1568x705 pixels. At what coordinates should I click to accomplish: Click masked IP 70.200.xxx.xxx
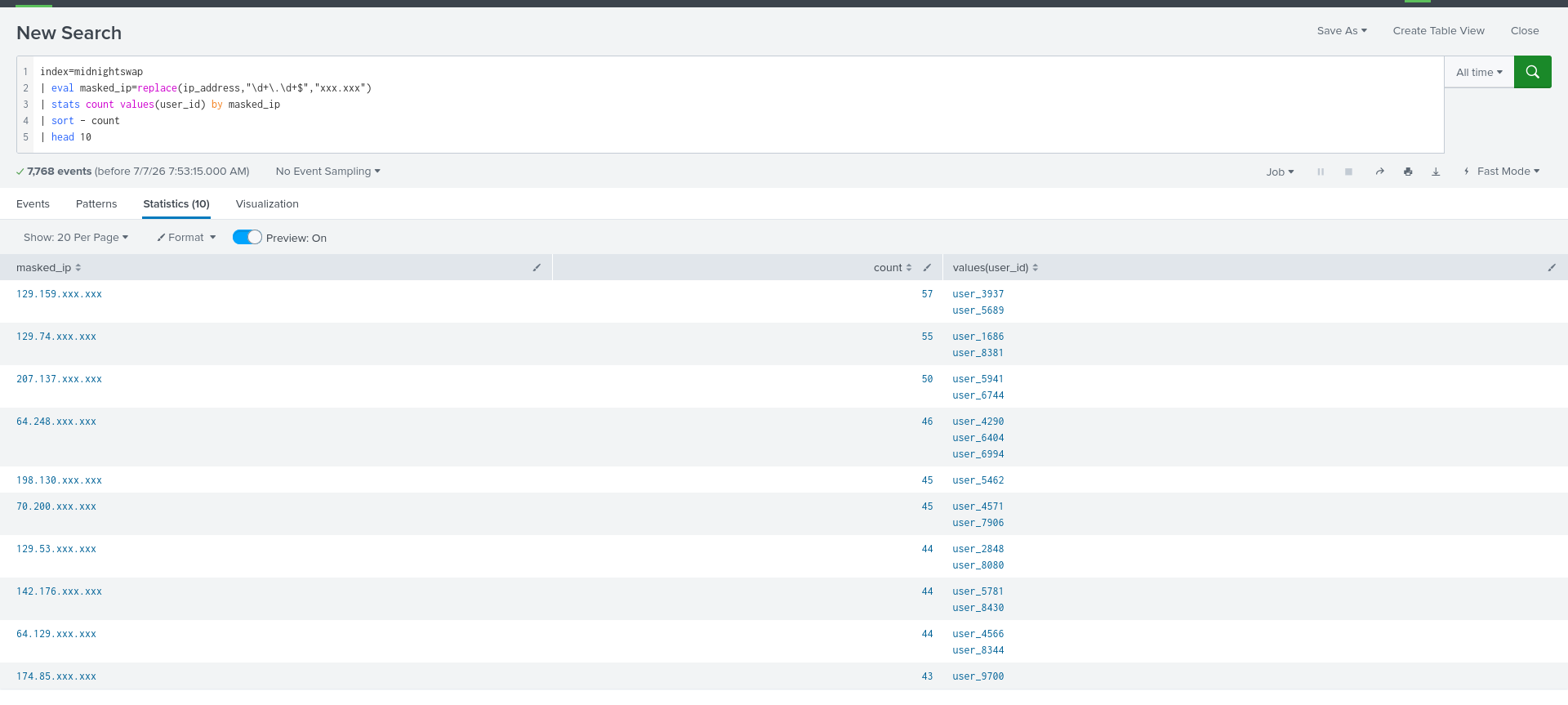pos(56,506)
